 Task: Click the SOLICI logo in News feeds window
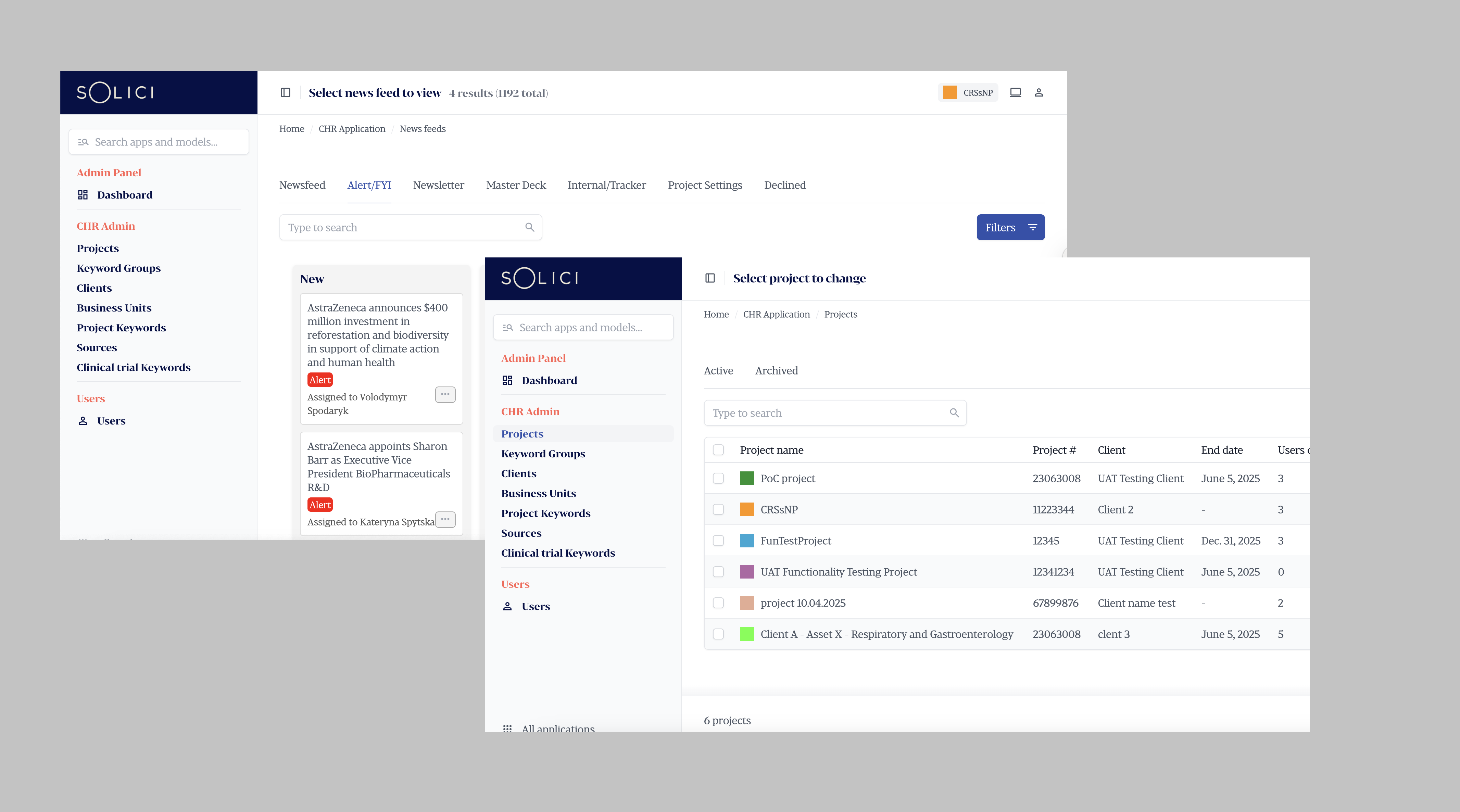pos(115,92)
